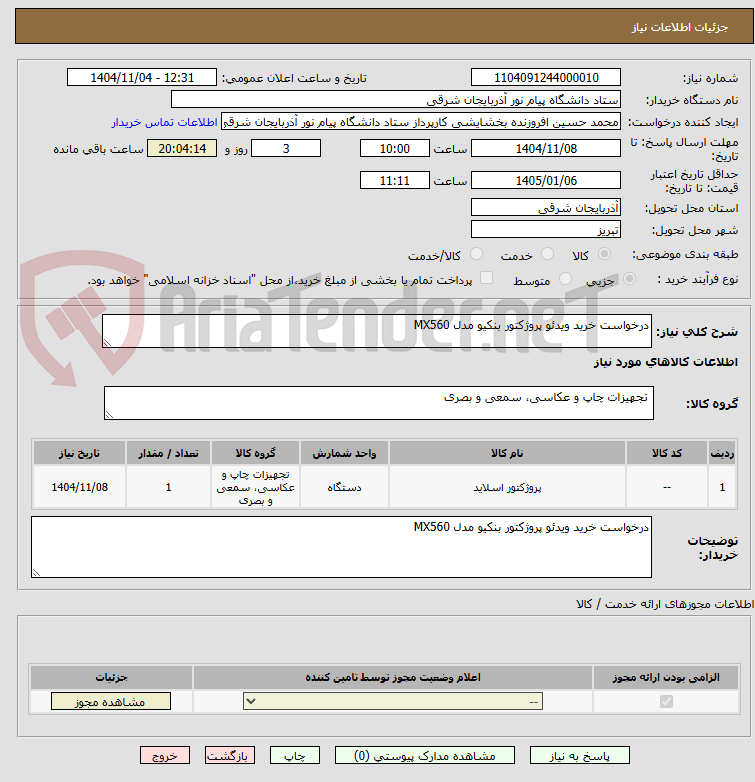Viewport: 755px width, 782px height.
Task: Click the نام دستگاه خریدار field
Action: 396,100
